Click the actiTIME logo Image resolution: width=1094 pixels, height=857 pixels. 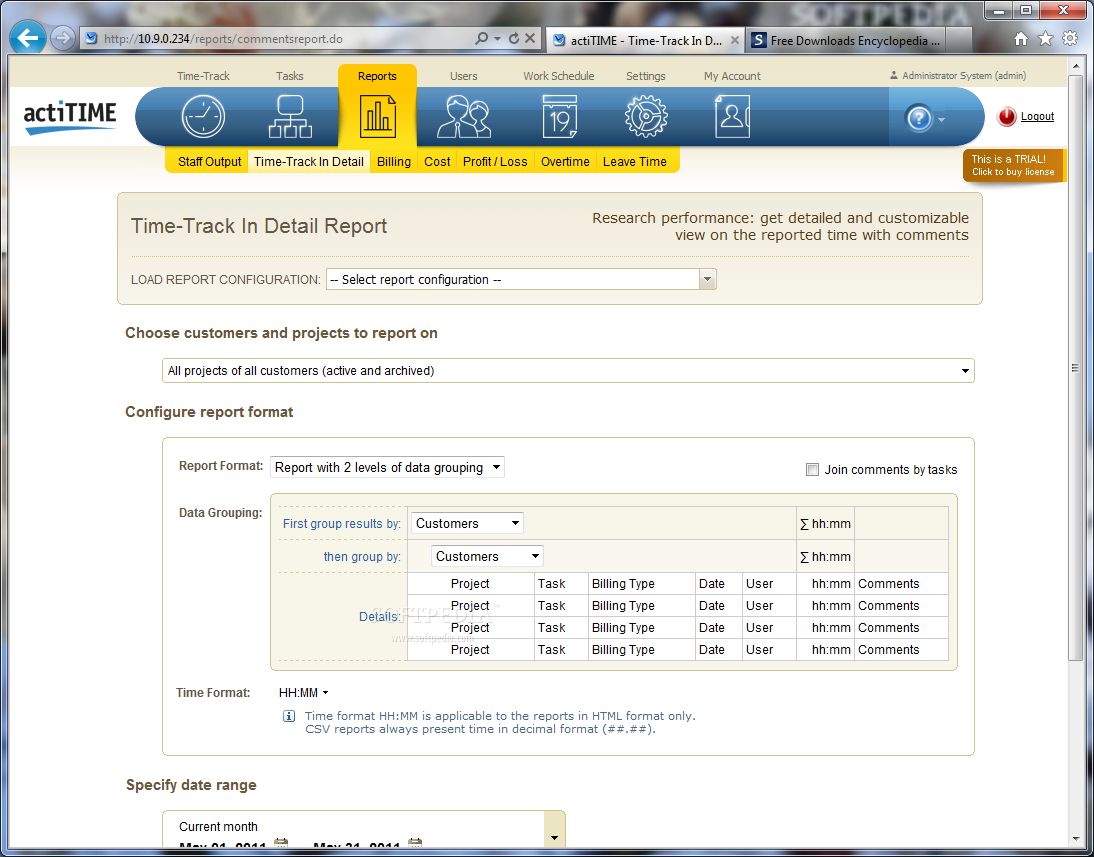(70, 117)
